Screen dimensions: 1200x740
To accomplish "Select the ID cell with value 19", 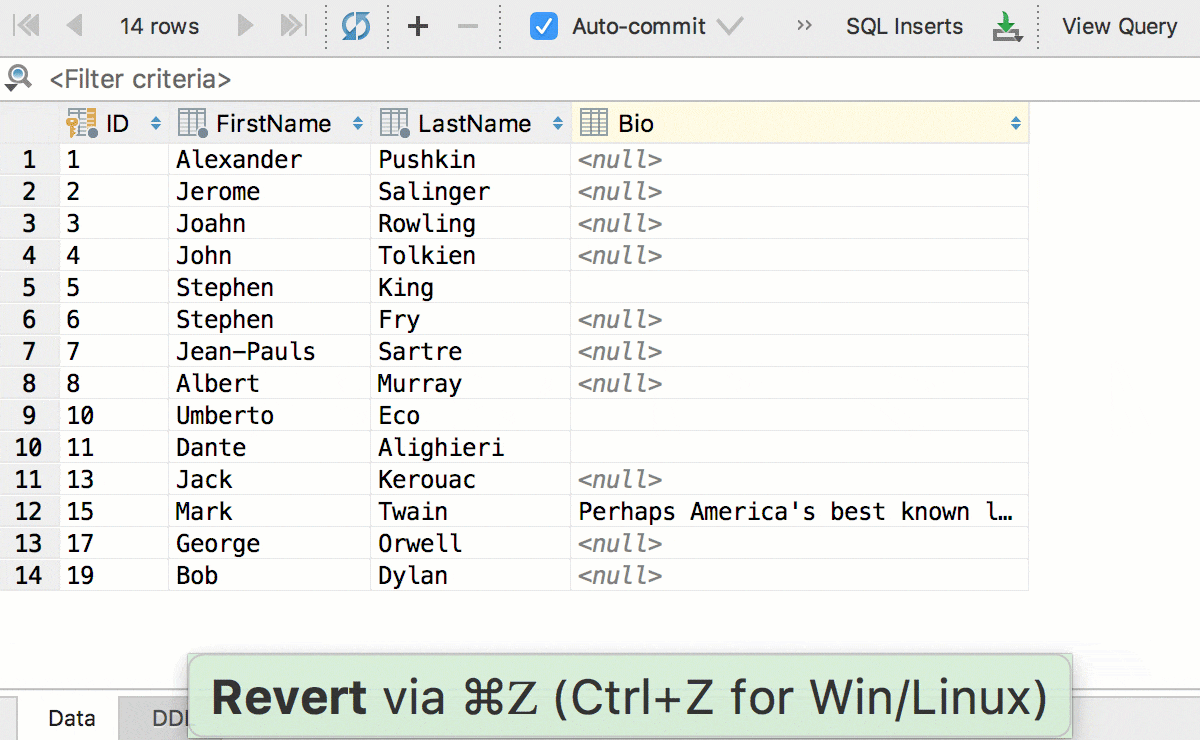I will (114, 576).
